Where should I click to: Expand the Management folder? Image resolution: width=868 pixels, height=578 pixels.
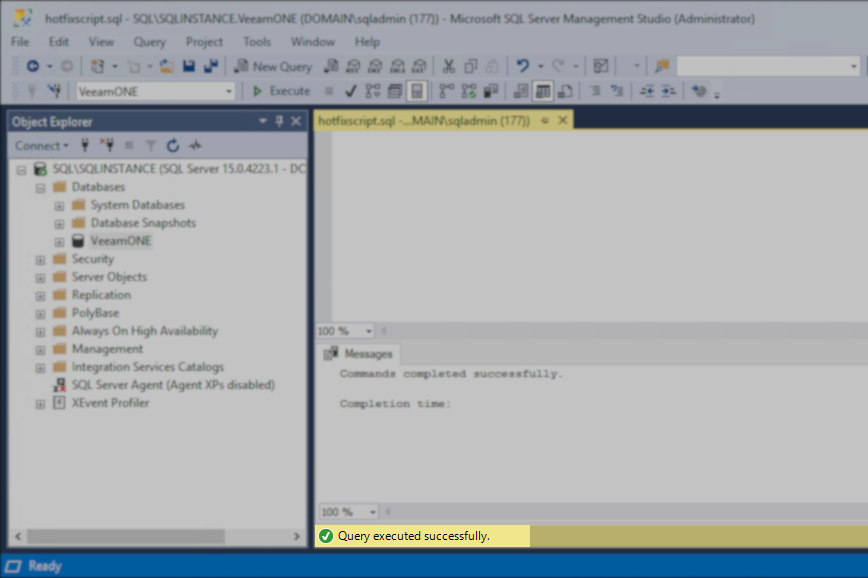(x=40, y=350)
